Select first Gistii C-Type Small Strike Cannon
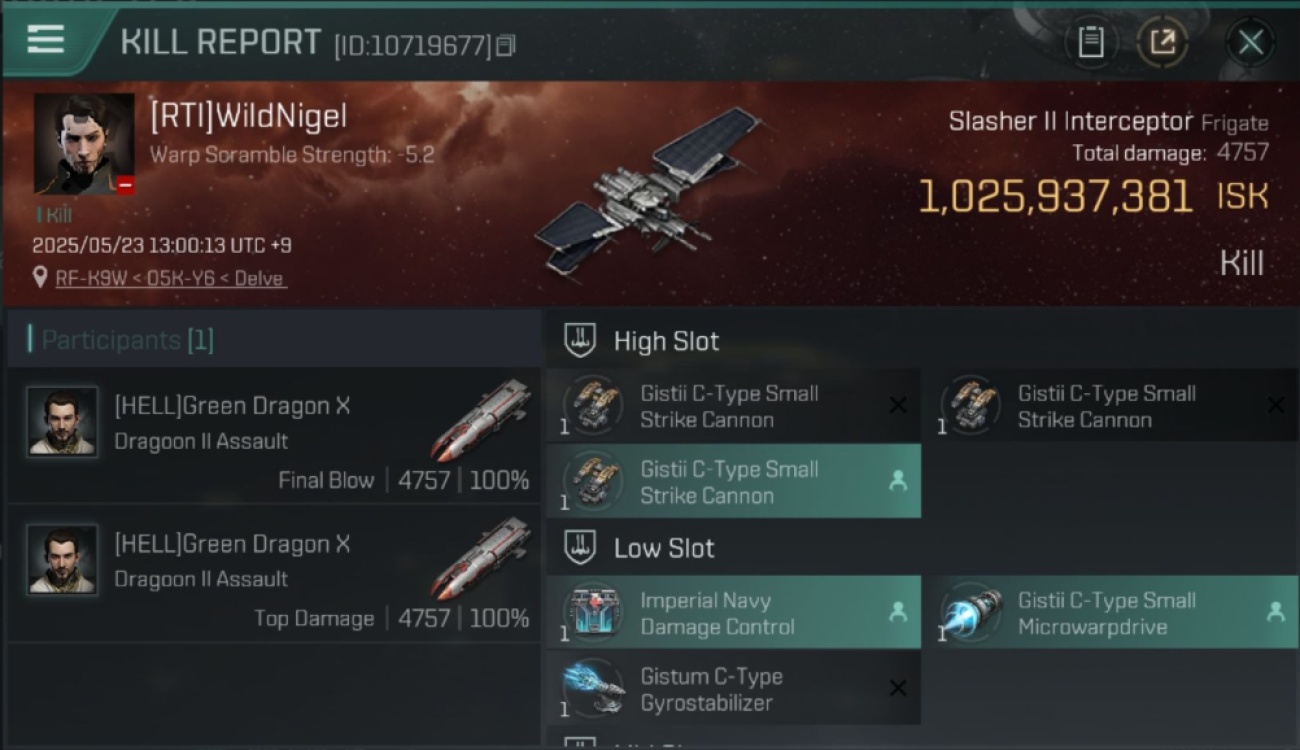Image resolution: width=1300 pixels, height=750 pixels. pyautogui.click(x=734, y=405)
